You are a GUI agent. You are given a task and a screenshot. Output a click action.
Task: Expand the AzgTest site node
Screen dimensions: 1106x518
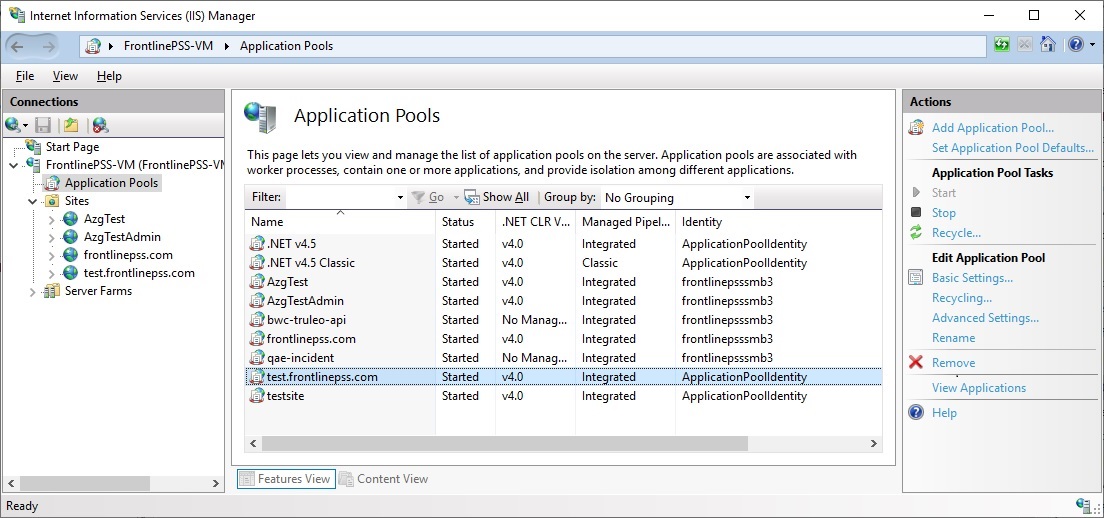click(x=51, y=219)
